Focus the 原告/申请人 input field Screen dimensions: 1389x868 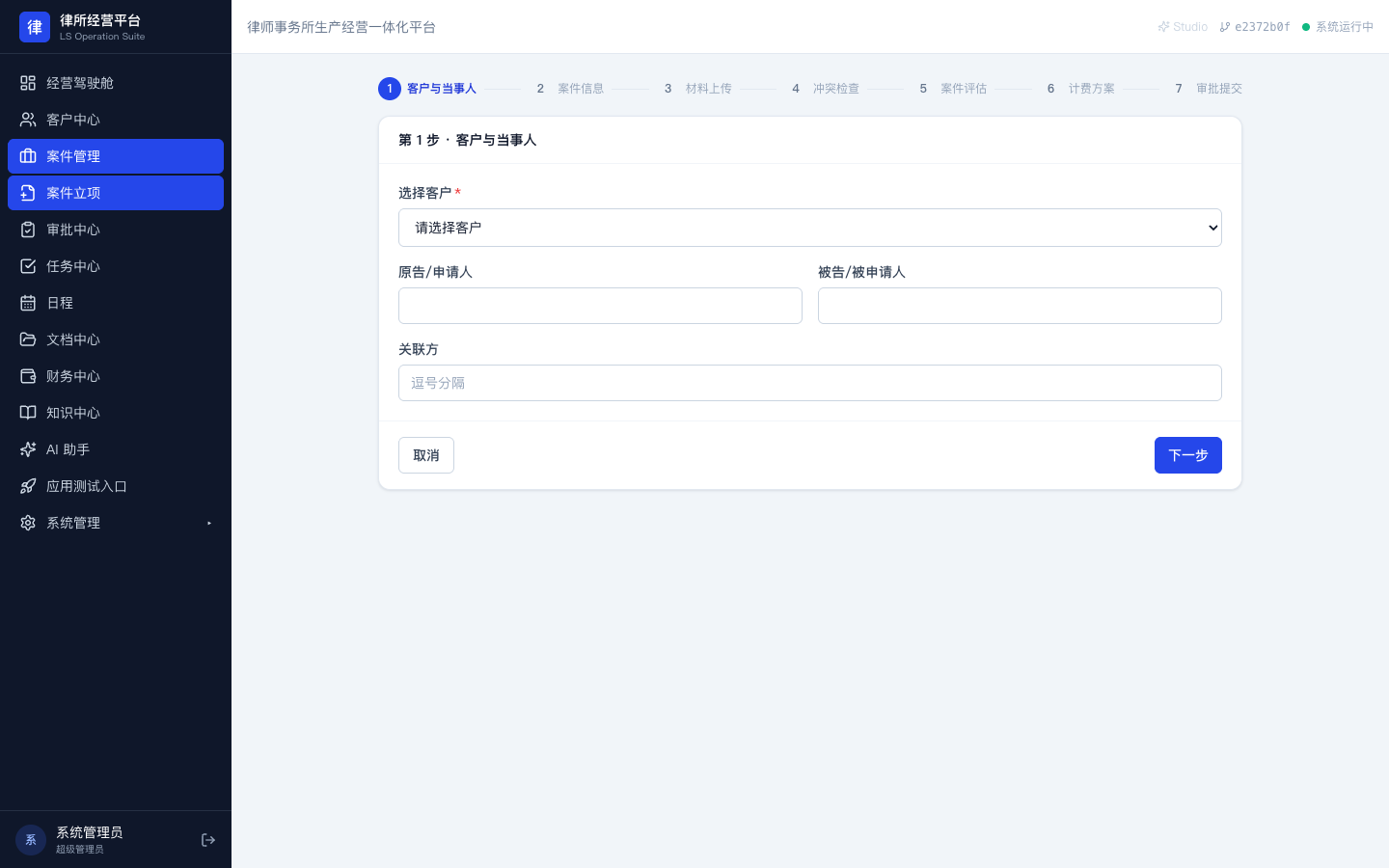600,306
